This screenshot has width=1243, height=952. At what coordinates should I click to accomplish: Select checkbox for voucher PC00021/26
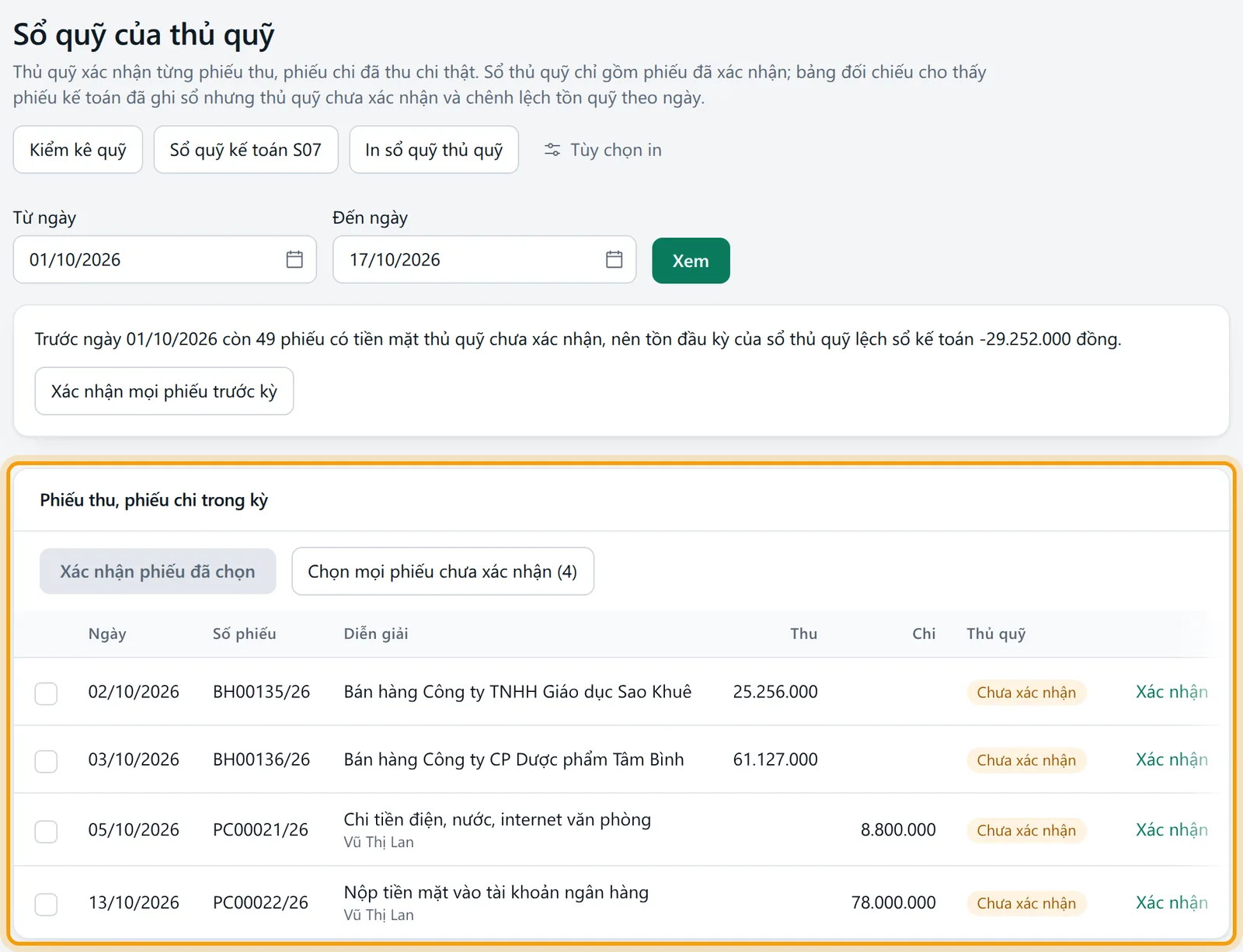coord(46,832)
